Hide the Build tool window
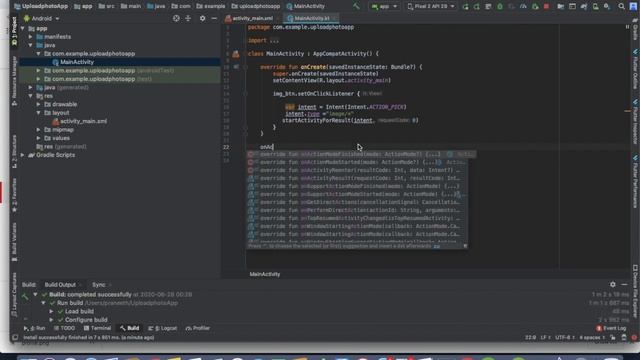This screenshot has width=640, height=360. point(624,284)
